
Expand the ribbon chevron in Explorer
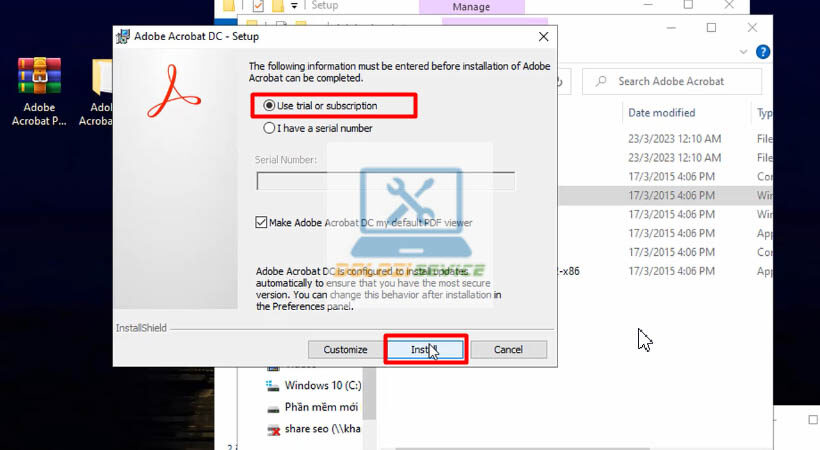coord(743,52)
